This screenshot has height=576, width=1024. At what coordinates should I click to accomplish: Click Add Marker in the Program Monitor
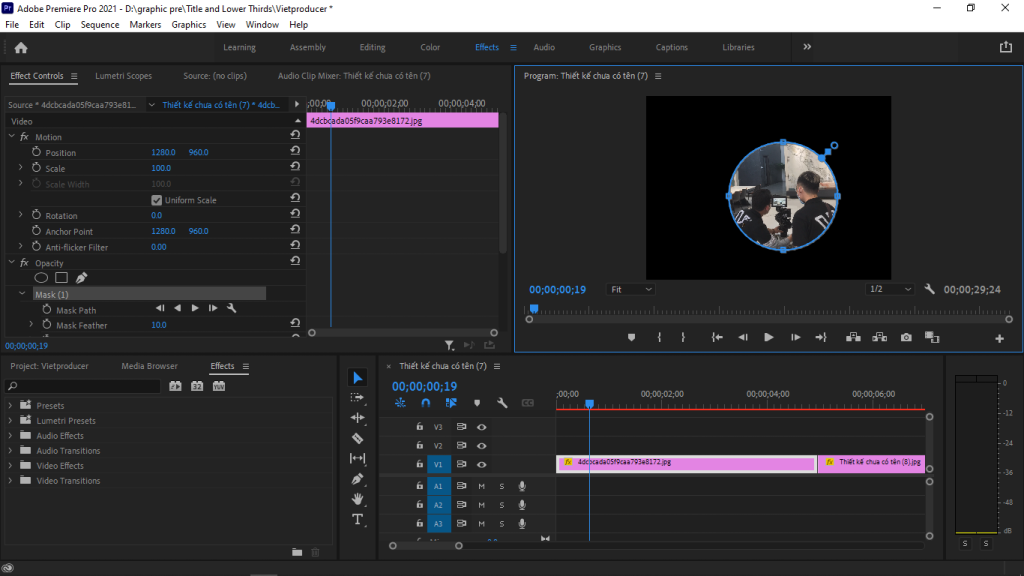point(630,338)
